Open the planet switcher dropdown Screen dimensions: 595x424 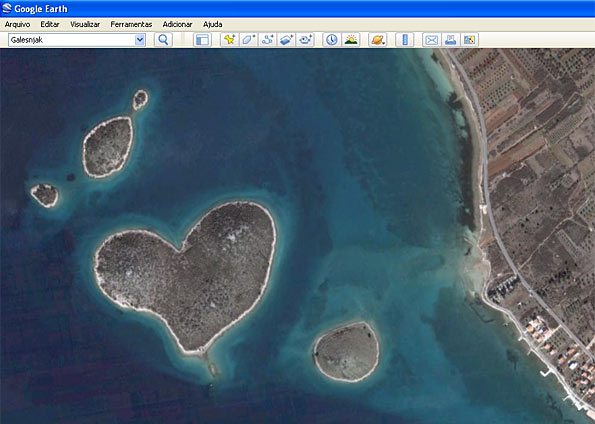pyautogui.click(x=378, y=39)
